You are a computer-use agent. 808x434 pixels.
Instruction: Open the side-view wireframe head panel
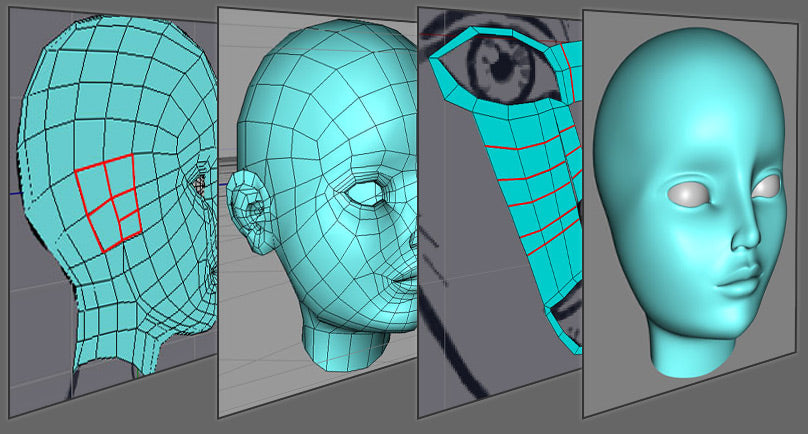(113, 212)
